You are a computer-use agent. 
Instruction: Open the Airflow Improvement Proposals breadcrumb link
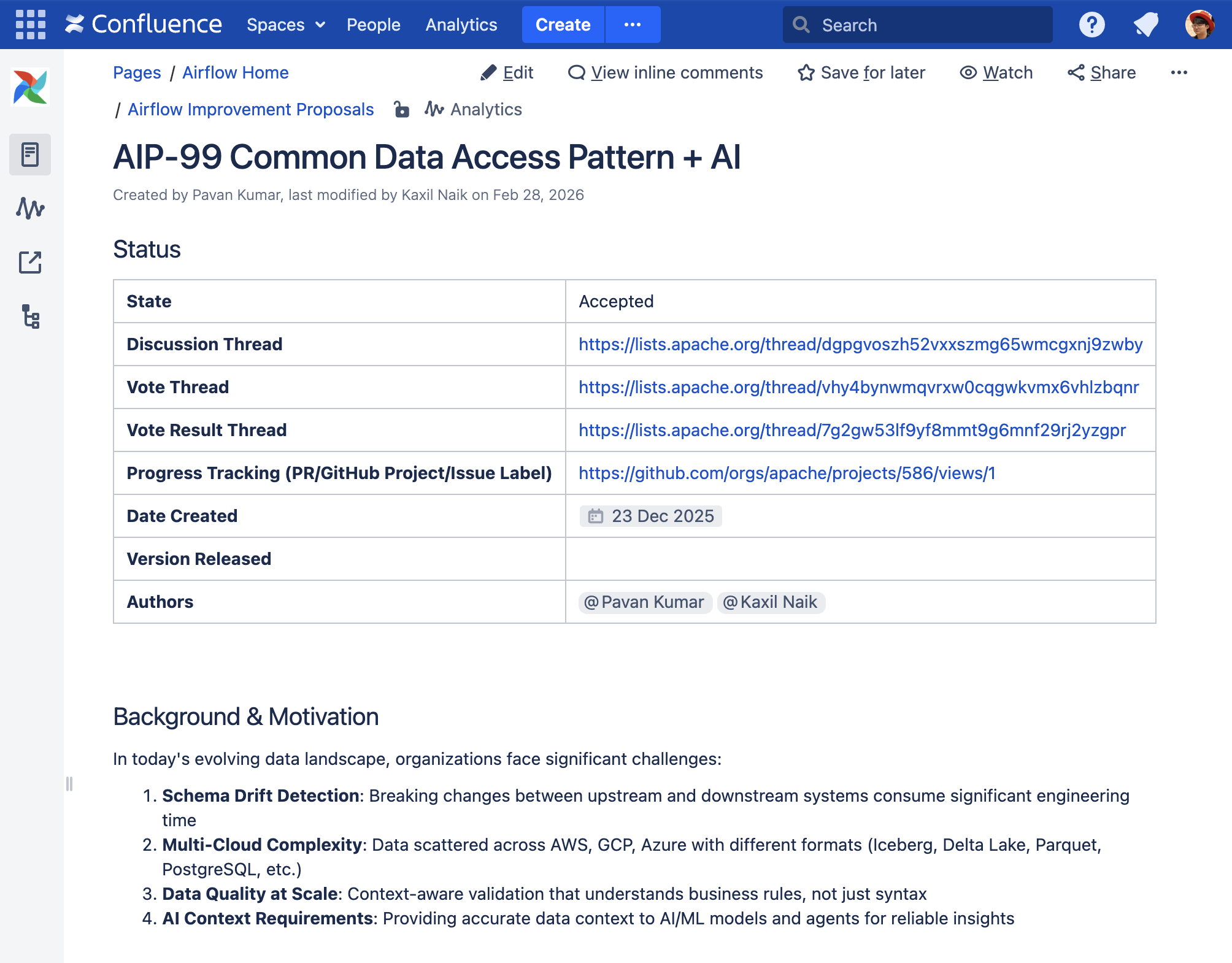click(250, 109)
